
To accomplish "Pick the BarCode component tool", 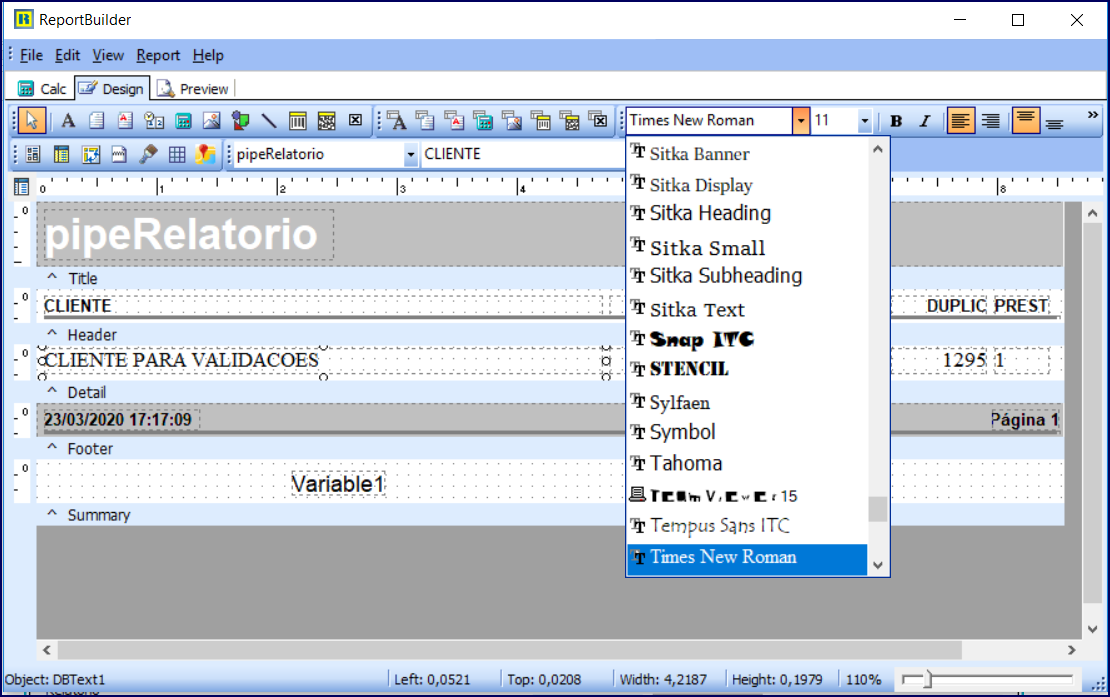I will tap(298, 120).
